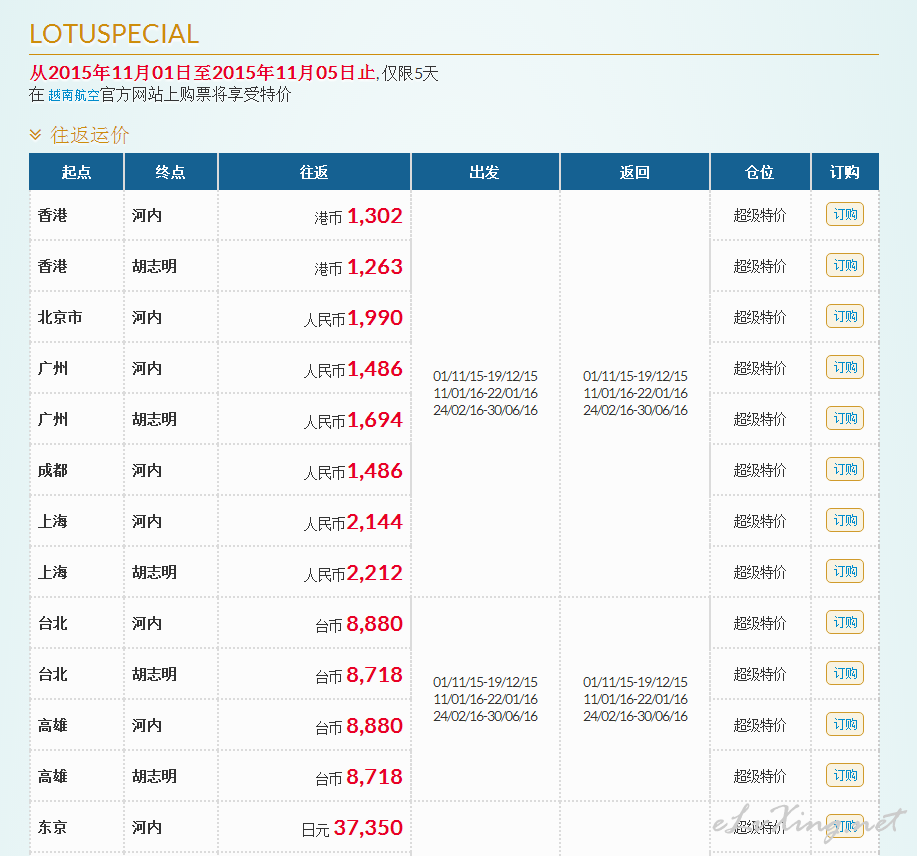The image size is (917, 856).
Task: Open the 越南航空 link
Action: 74,95
